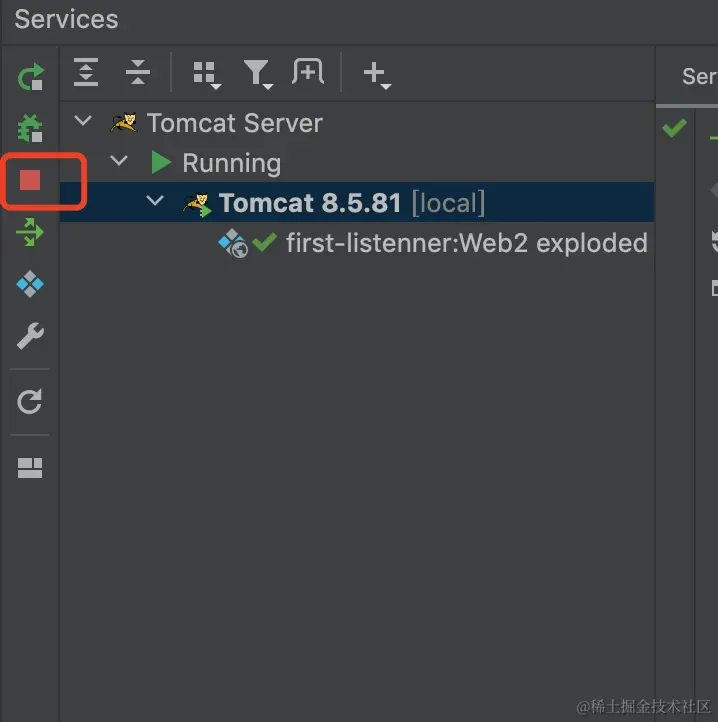The height and width of the screenshot is (722, 718).
Task: Click the Deploy All green arrow icon
Action: (x=31, y=233)
